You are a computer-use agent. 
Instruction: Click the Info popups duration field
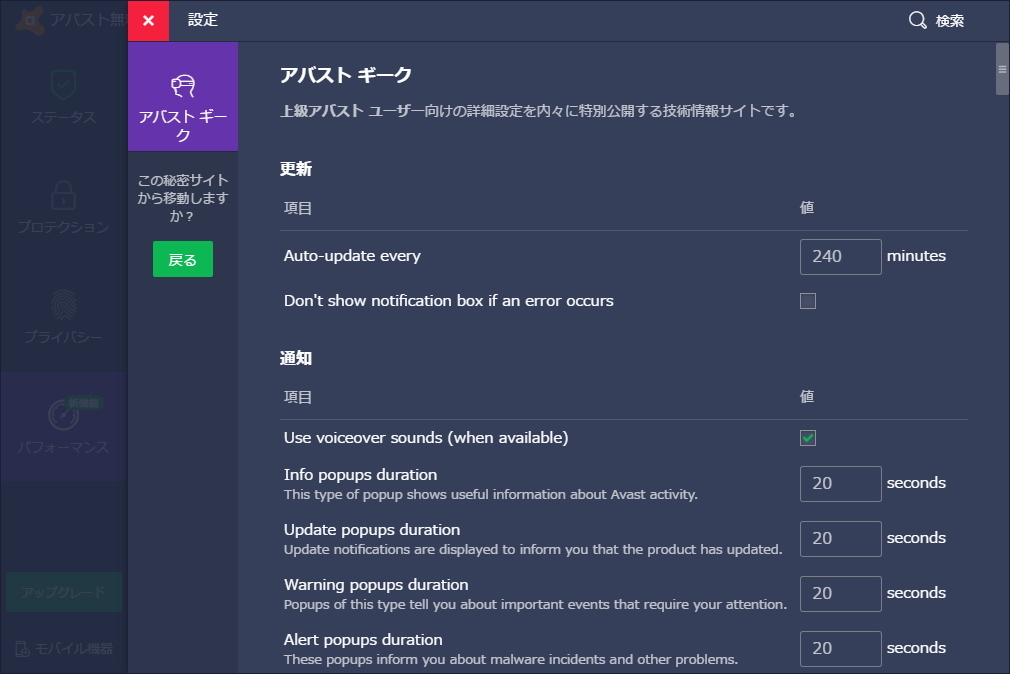point(840,484)
